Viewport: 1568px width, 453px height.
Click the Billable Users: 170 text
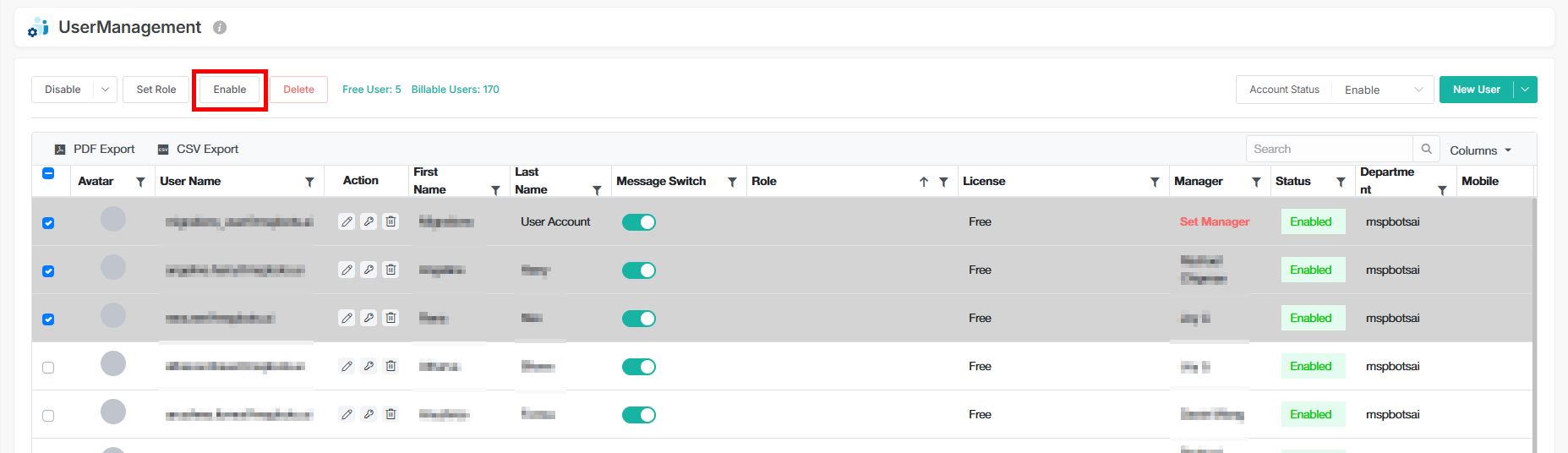click(456, 90)
